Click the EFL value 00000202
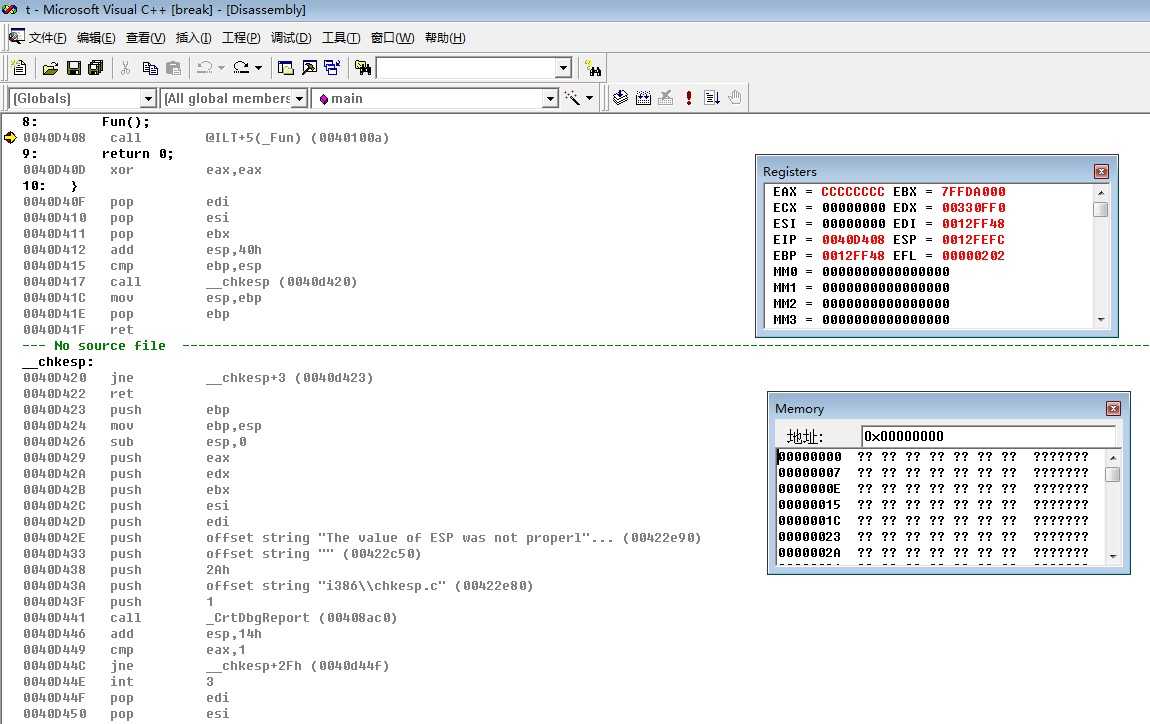Viewport: 1150px width, 724px height. (973, 256)
